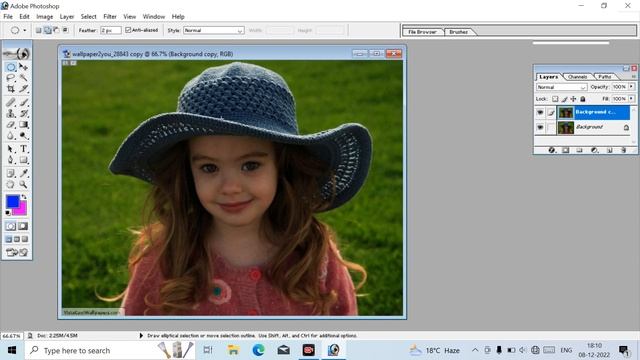Create a new layer icon
Screen dimensions: 640x360
609,150
